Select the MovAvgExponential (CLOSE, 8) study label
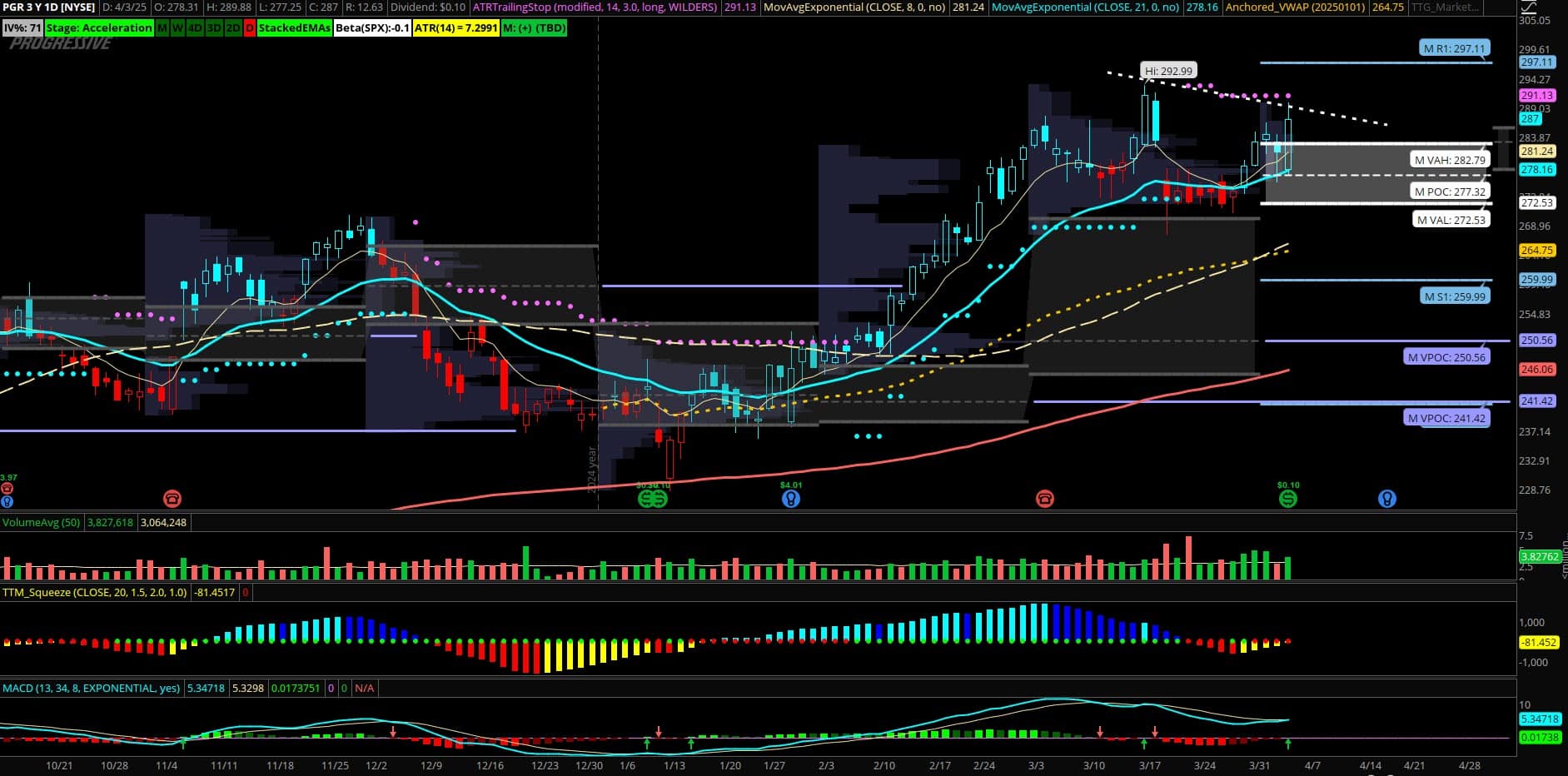The image size is (1568, 776). click(855, 7)
